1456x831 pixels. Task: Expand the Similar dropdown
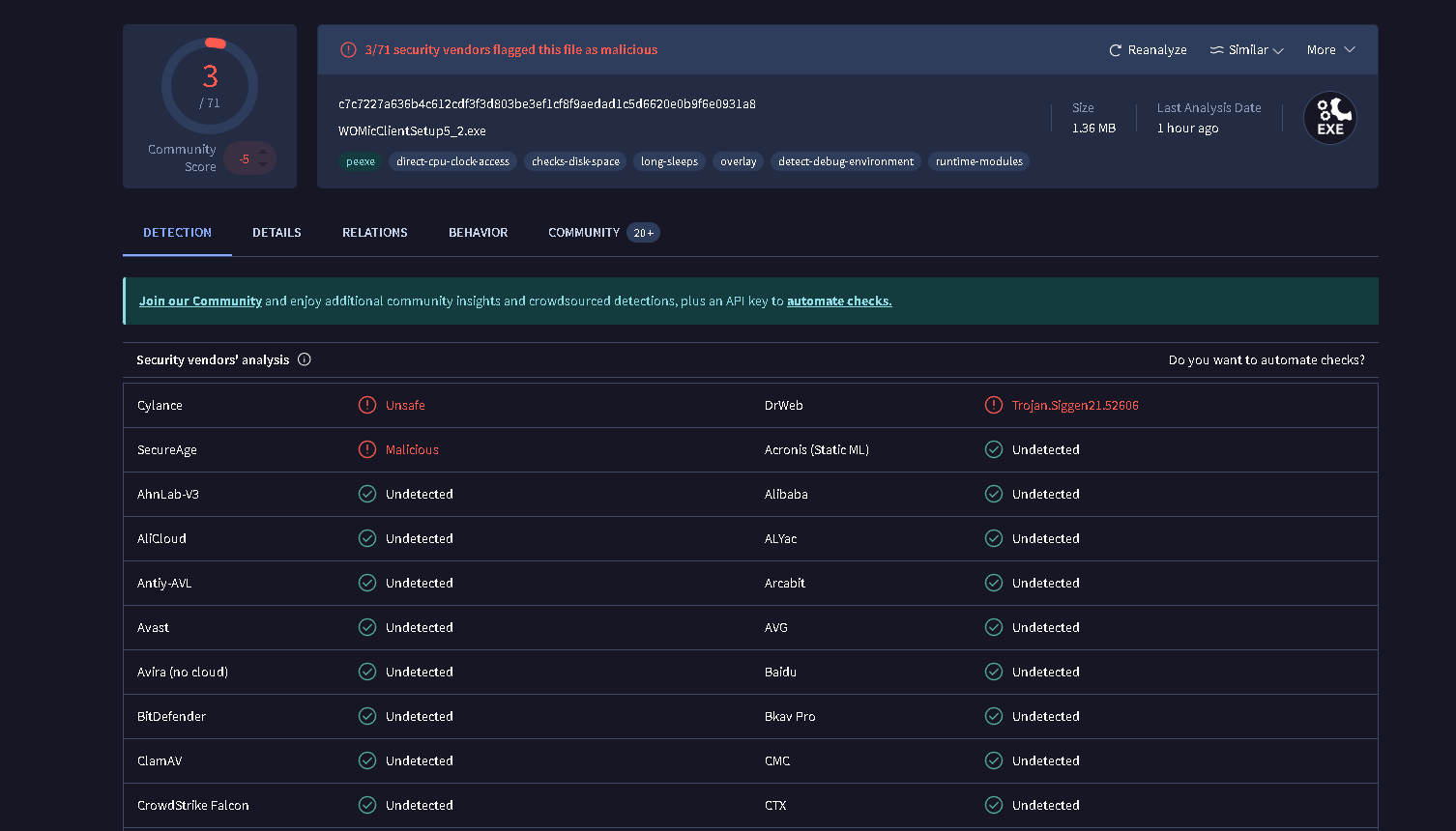(1278, 50)
